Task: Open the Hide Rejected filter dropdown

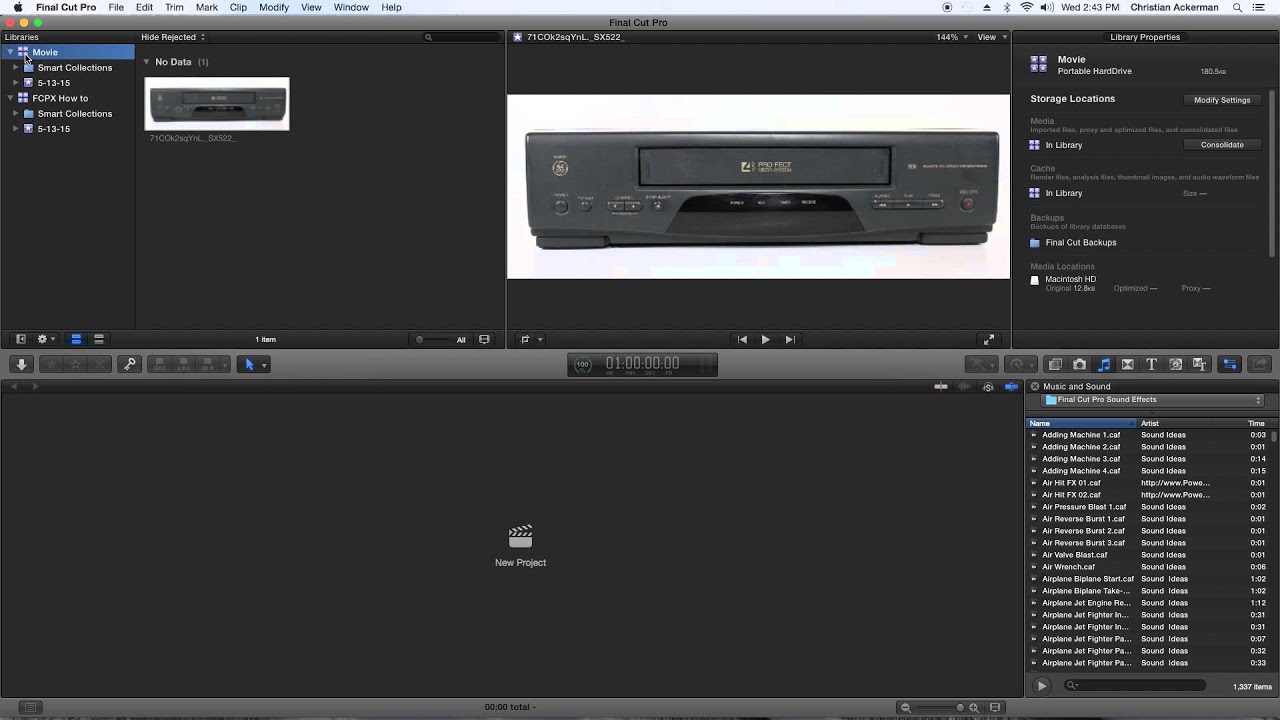Action: click(x=173, y=37)
